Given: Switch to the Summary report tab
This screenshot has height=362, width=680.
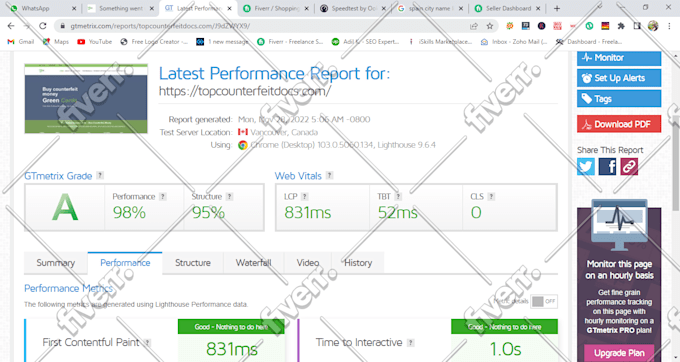Looking at the screenshot, I should click(x=56, y=263).
